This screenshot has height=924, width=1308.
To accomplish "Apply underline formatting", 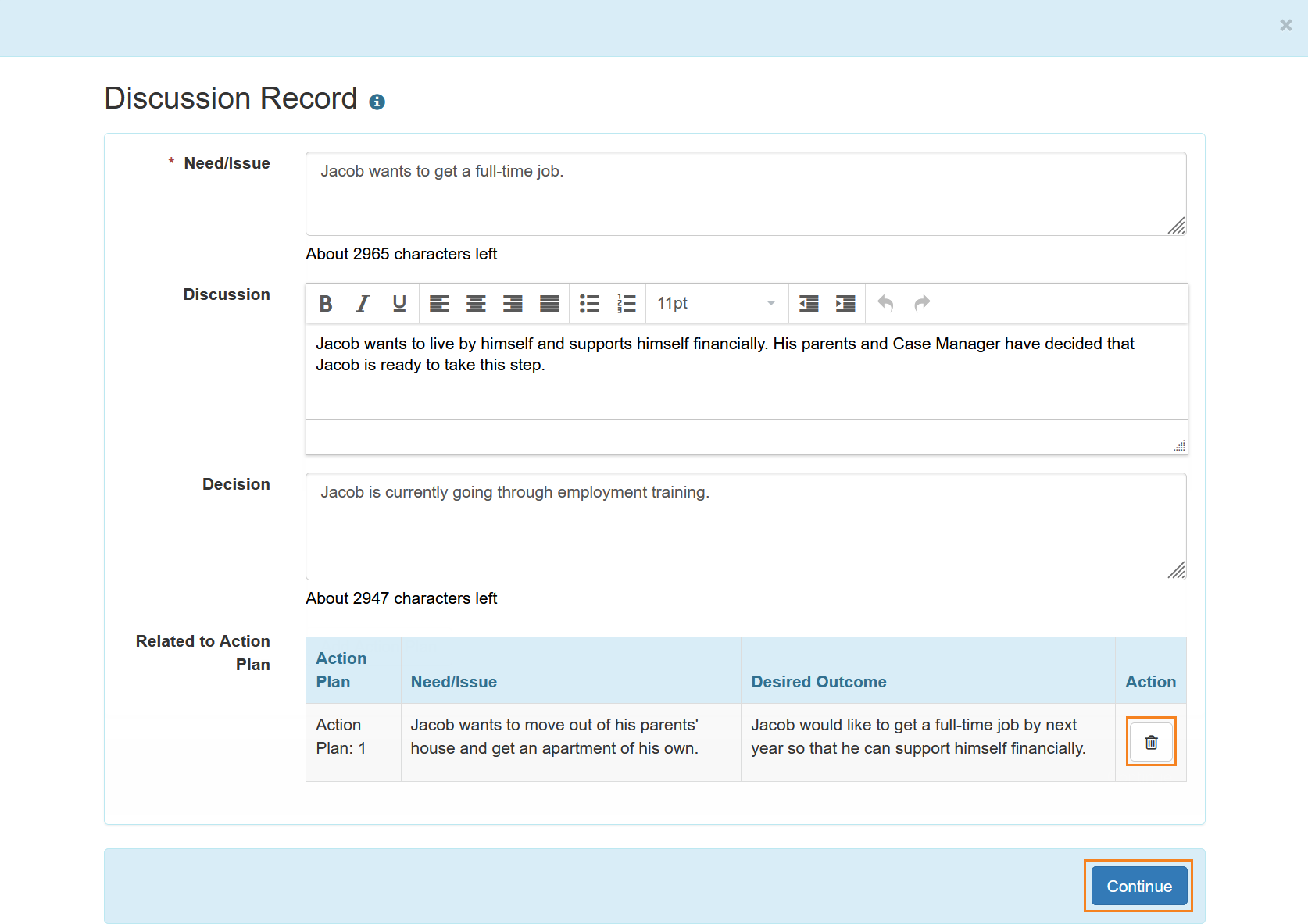I will (399, 303).
